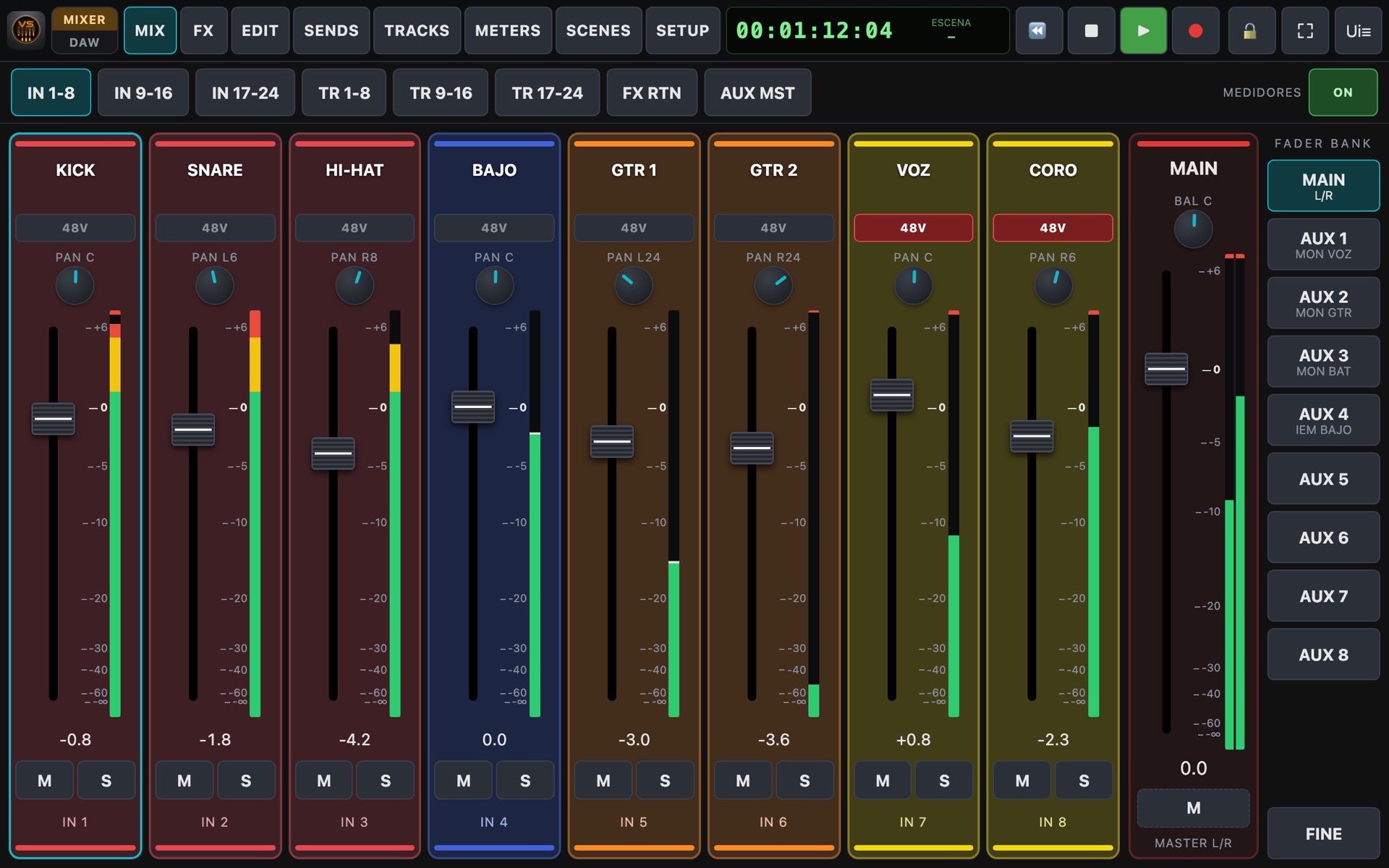Click the timecode display 00:01:12:04
This screenshot has height=868, width=1389.
(814, 30)
